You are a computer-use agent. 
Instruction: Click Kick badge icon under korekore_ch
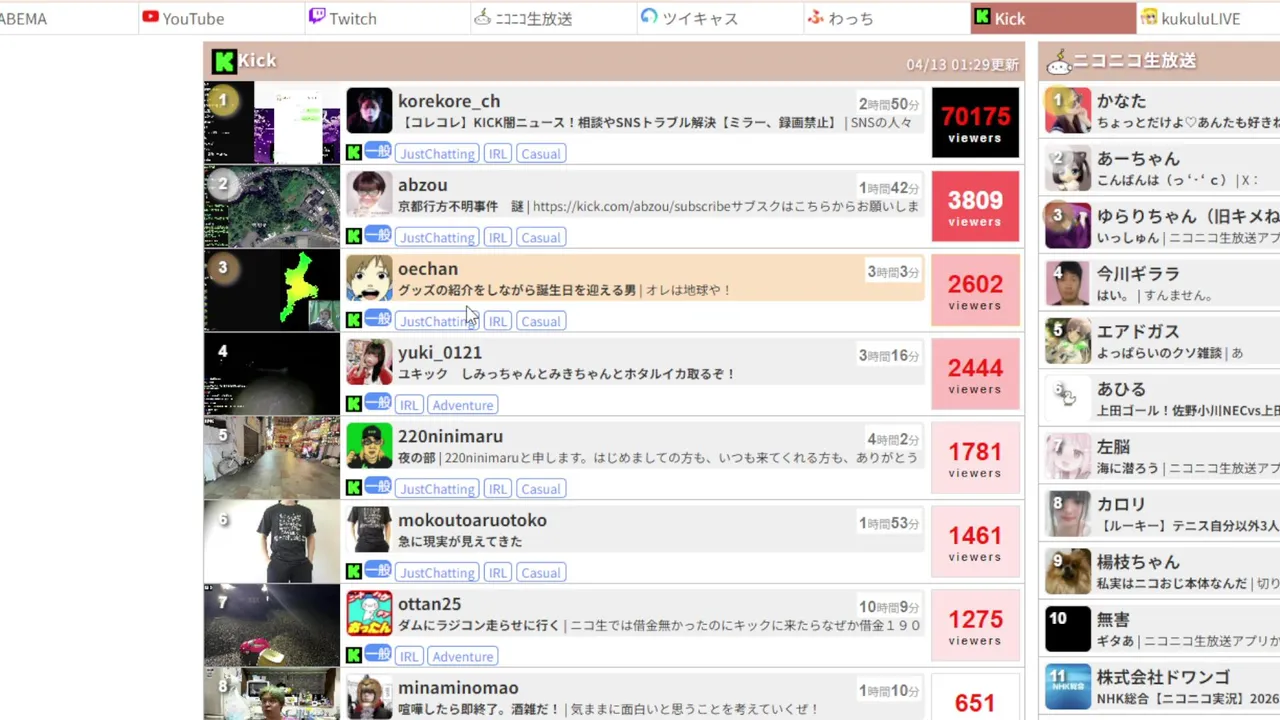pyautogui.click(x=354, y=153)
